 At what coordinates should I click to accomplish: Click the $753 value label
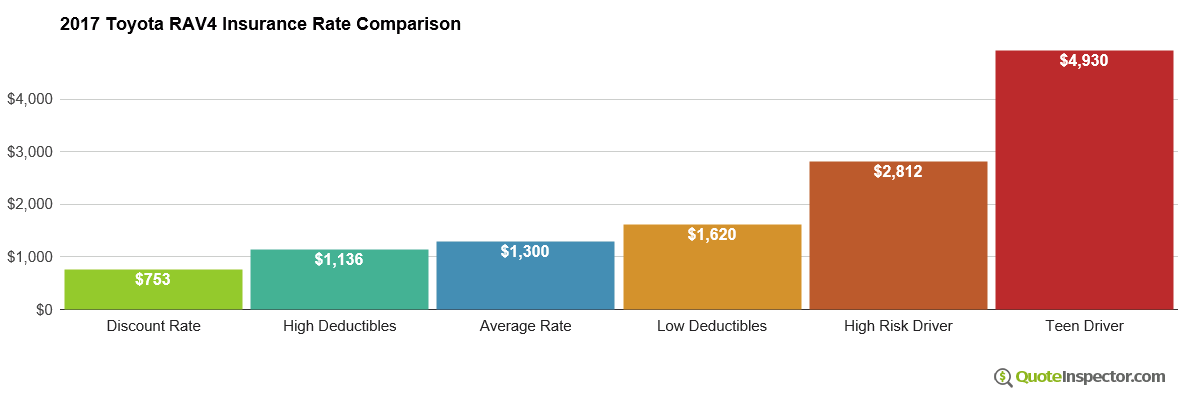(153, 279)
